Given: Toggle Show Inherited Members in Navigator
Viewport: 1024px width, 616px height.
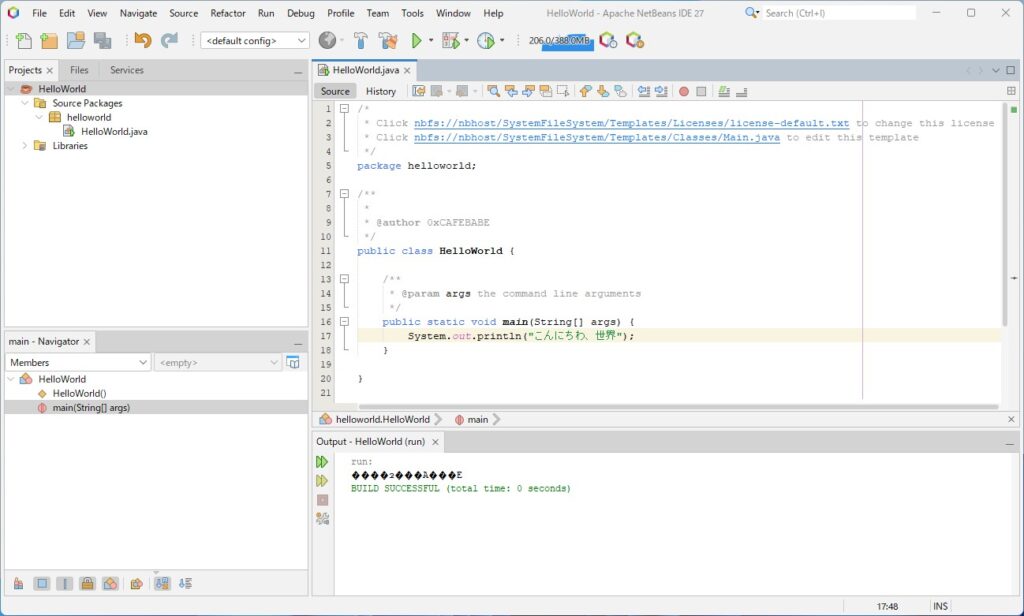Looking at the screenshot, I should [19, 583].
